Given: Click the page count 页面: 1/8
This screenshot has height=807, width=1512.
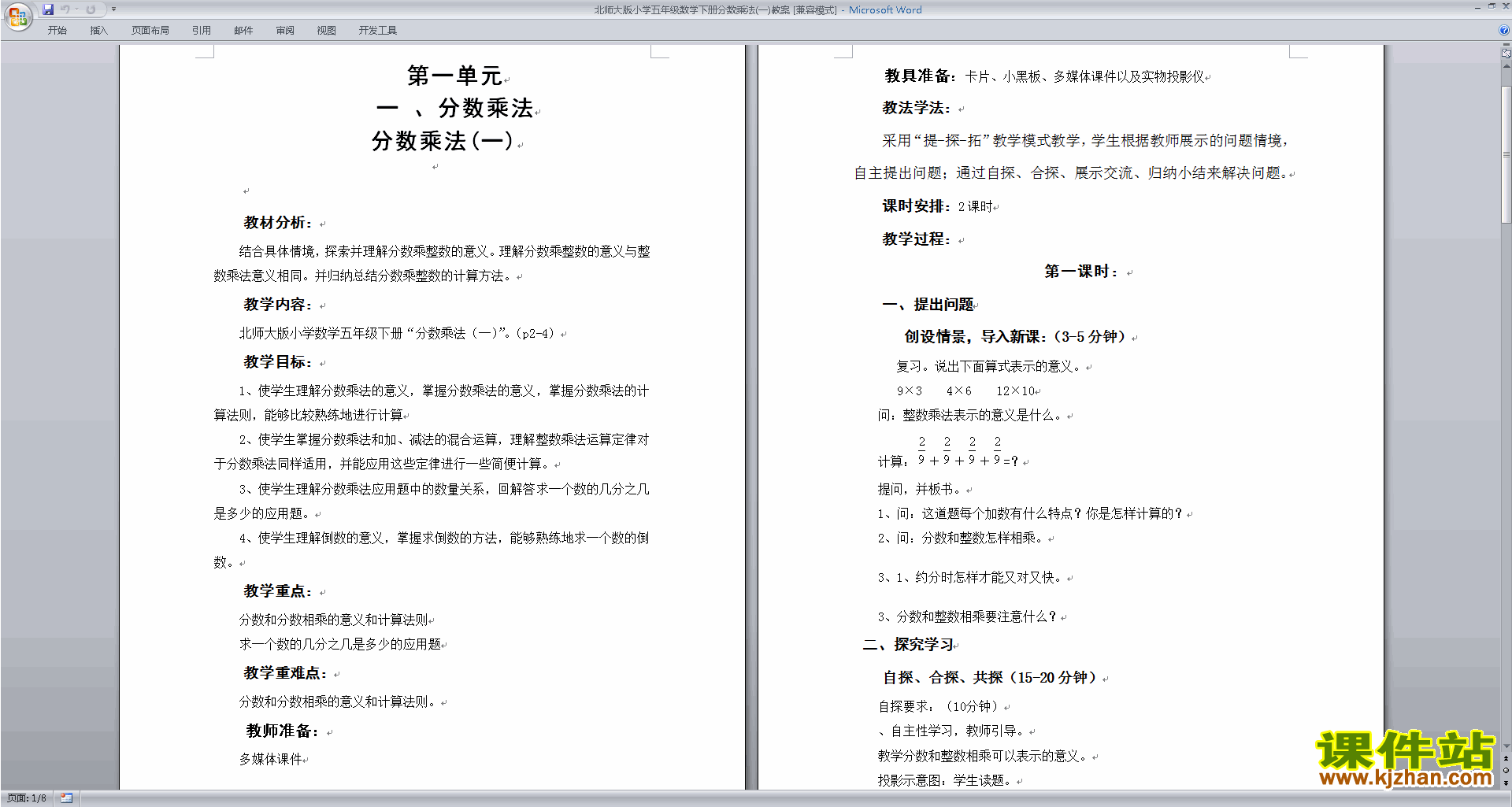Looking at the screenshot, I should (x=27, y=798).
